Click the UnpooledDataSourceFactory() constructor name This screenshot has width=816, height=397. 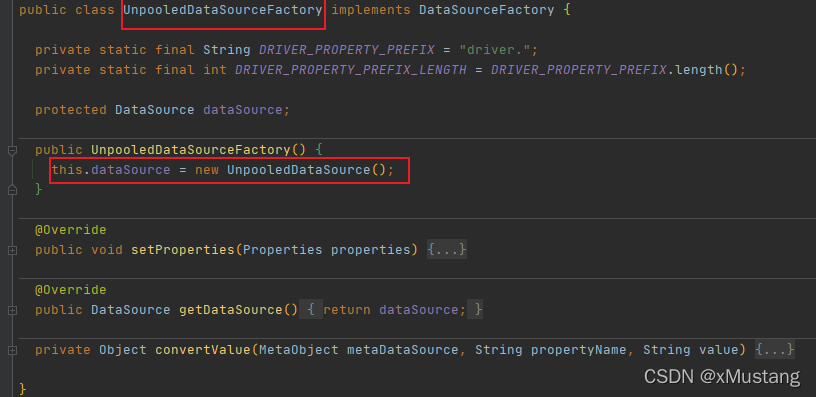pos(198,150)
